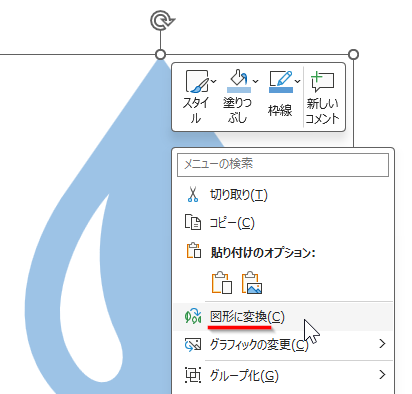Screen dimensions: 412x394
Task: Click the scissors cut icon
Action: (193, 194)
